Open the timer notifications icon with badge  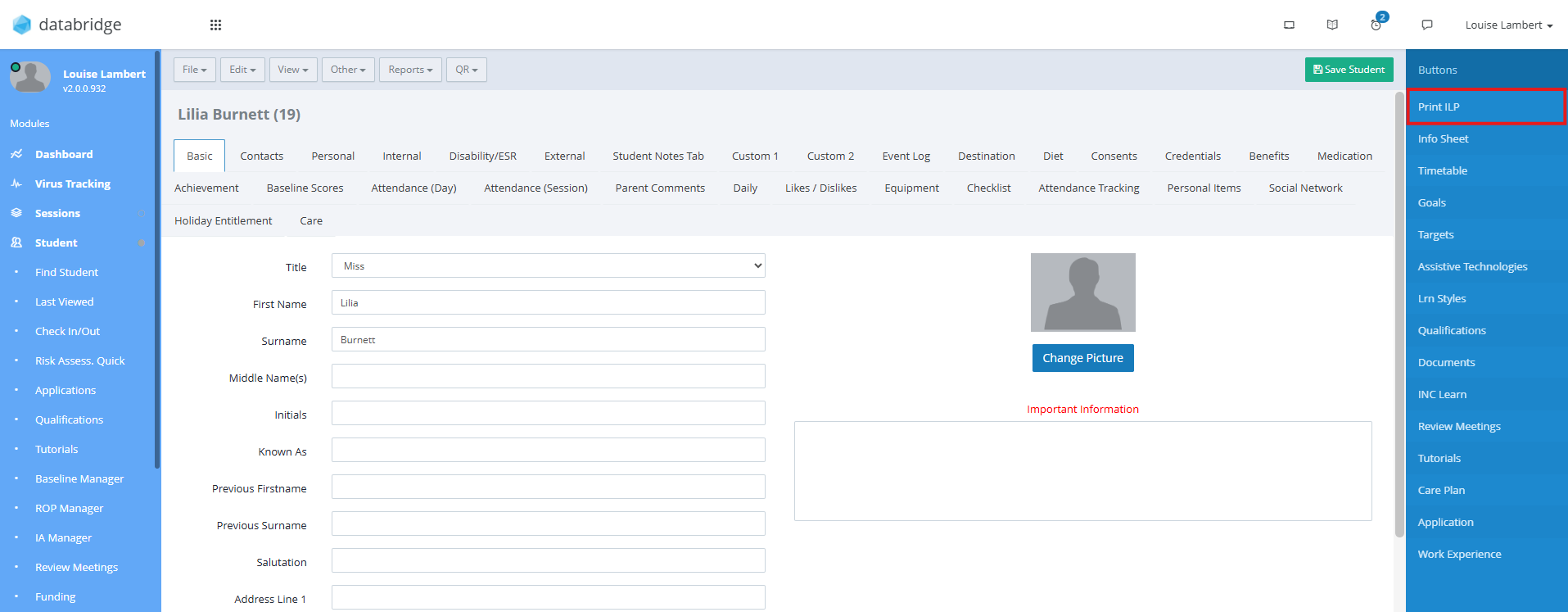click(1376, 25)
